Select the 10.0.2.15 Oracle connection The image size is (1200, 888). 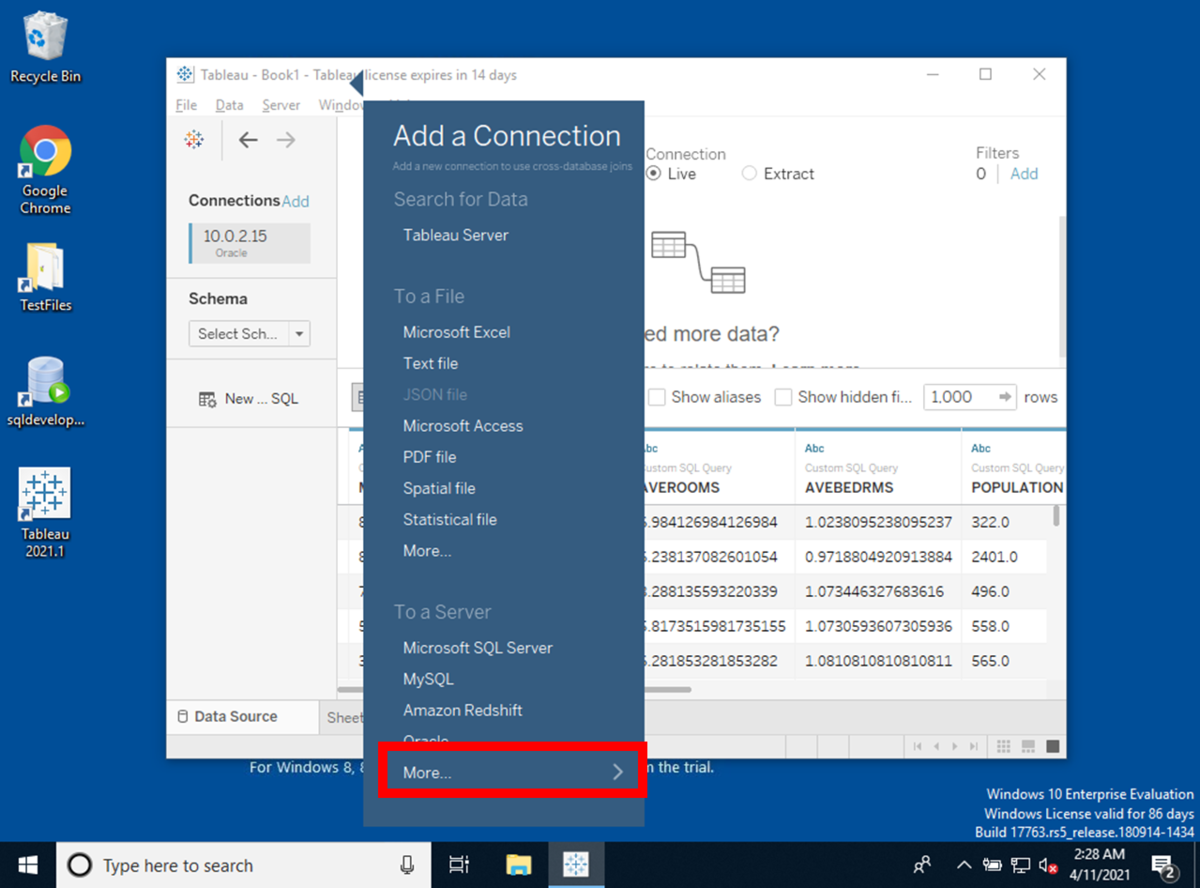pos(249,243)
